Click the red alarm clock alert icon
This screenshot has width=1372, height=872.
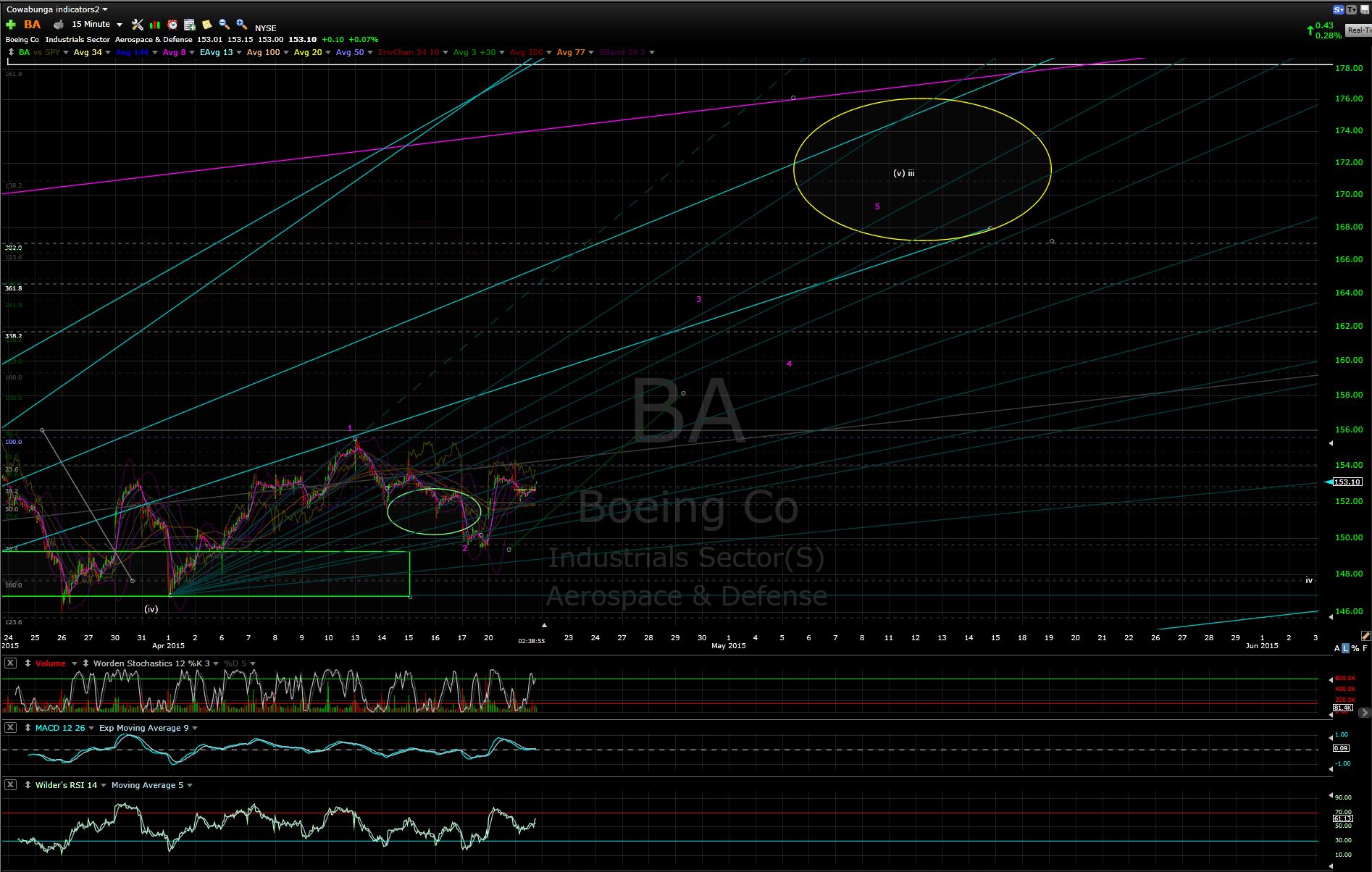172,25
